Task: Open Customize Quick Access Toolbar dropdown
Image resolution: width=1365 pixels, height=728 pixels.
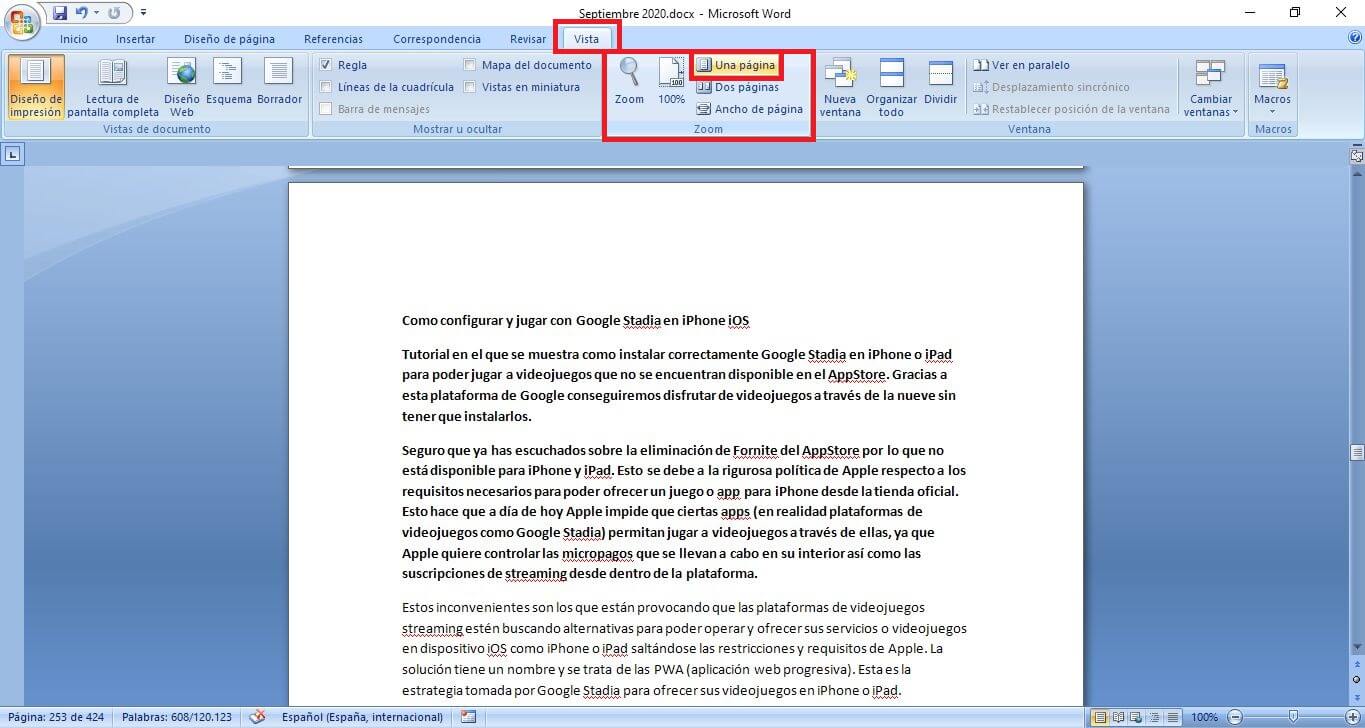Action: [143, 13]
